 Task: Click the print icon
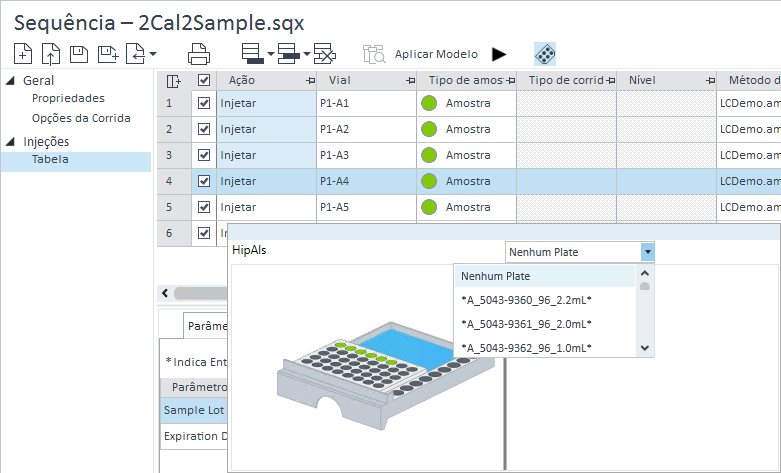click(198, 54)
